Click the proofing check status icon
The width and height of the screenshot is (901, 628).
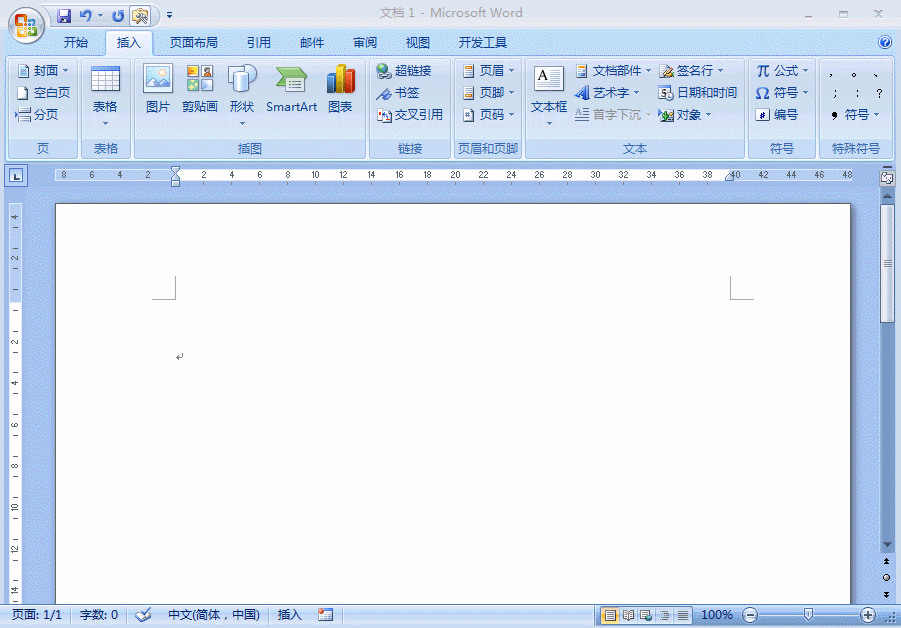click(x=143, y=615)
